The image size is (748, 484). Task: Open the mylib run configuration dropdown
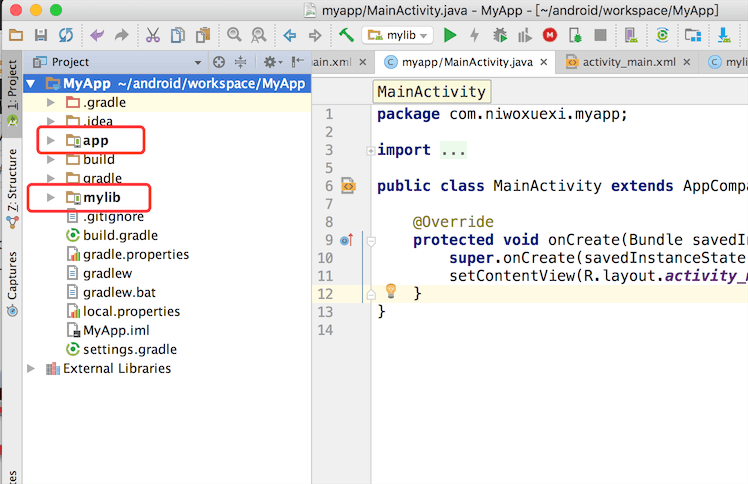397,35
